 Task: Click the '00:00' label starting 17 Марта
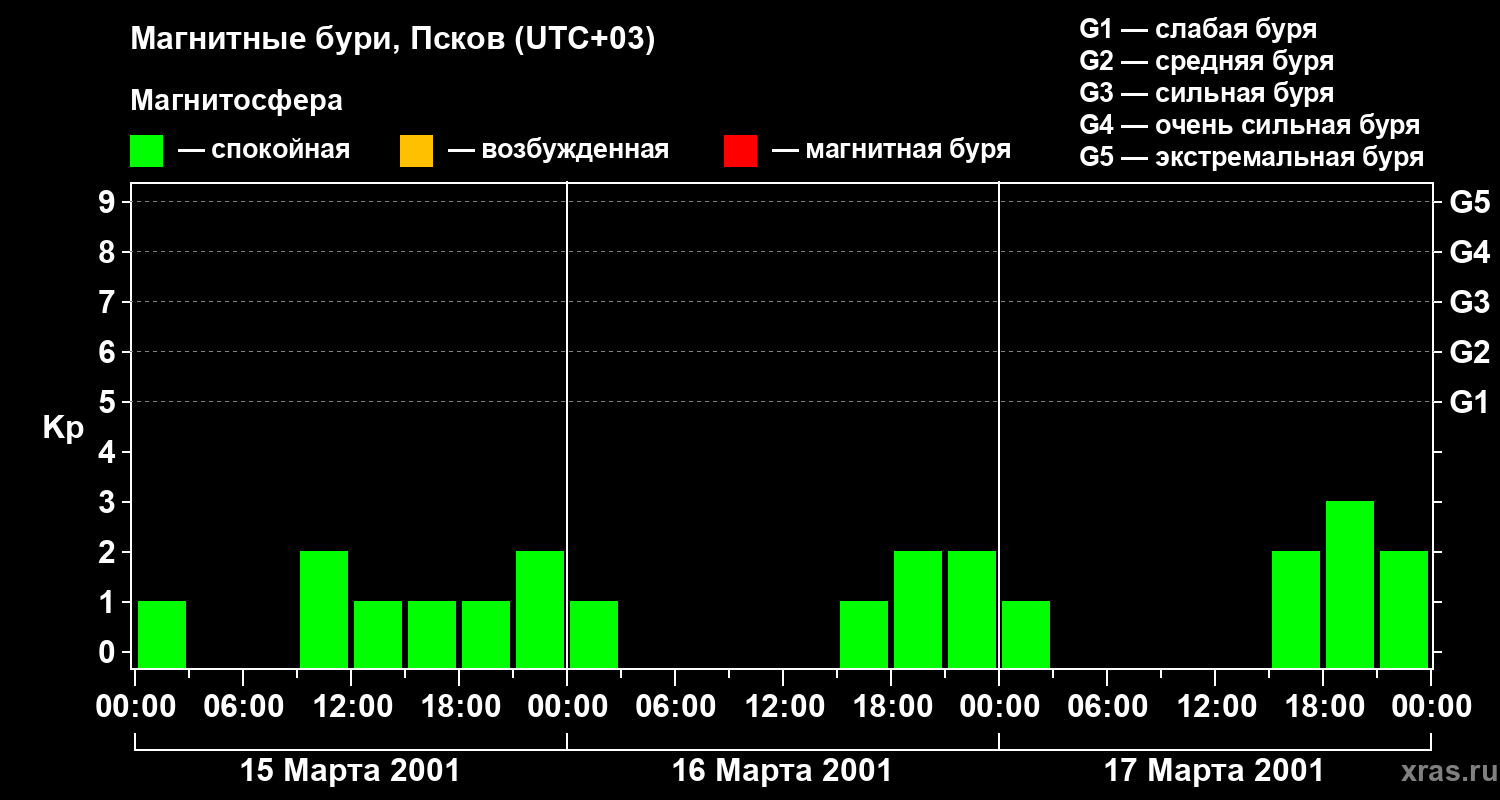[x=999, y=707]
